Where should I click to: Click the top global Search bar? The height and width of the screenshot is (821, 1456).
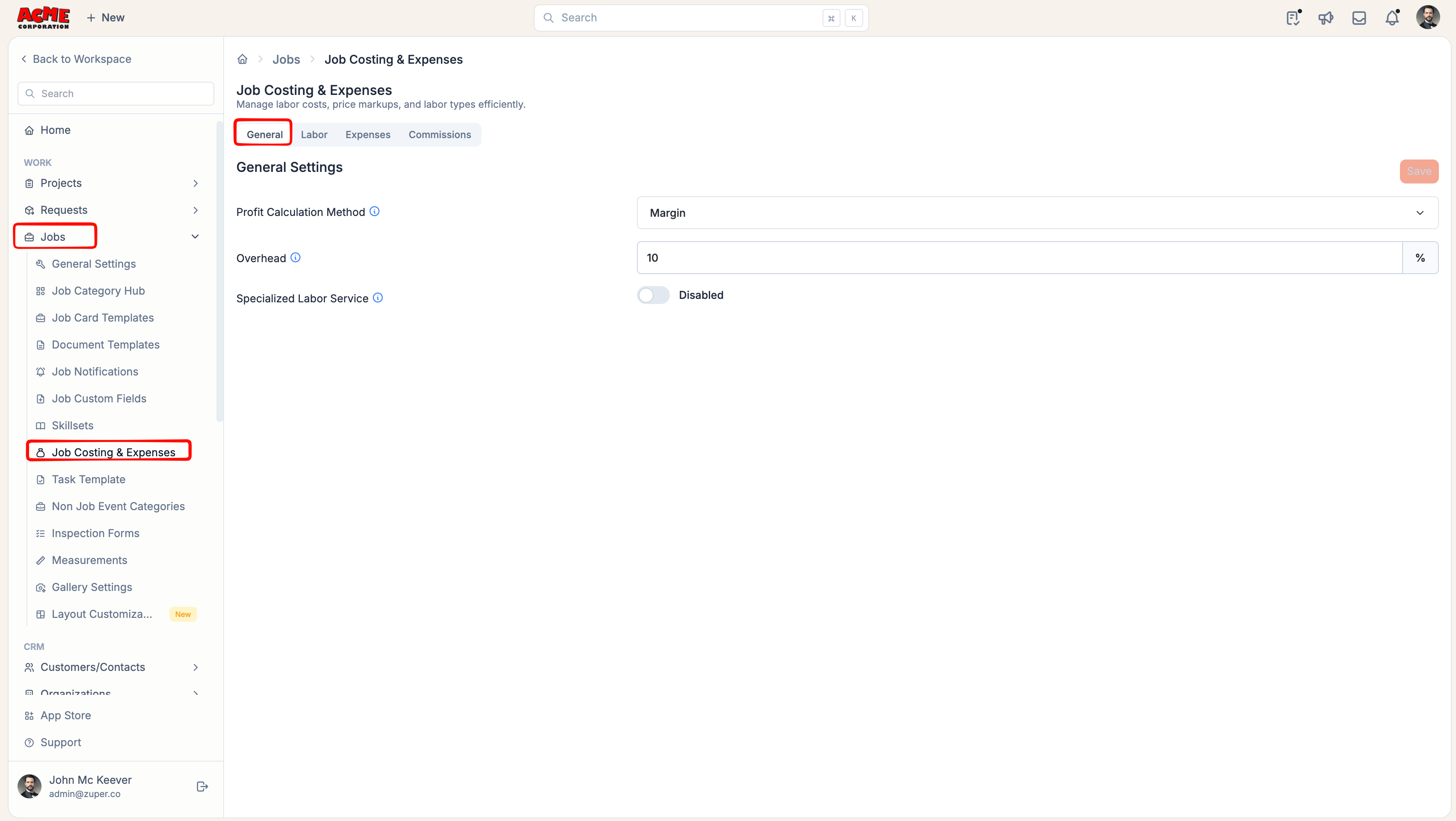point(701,18)
